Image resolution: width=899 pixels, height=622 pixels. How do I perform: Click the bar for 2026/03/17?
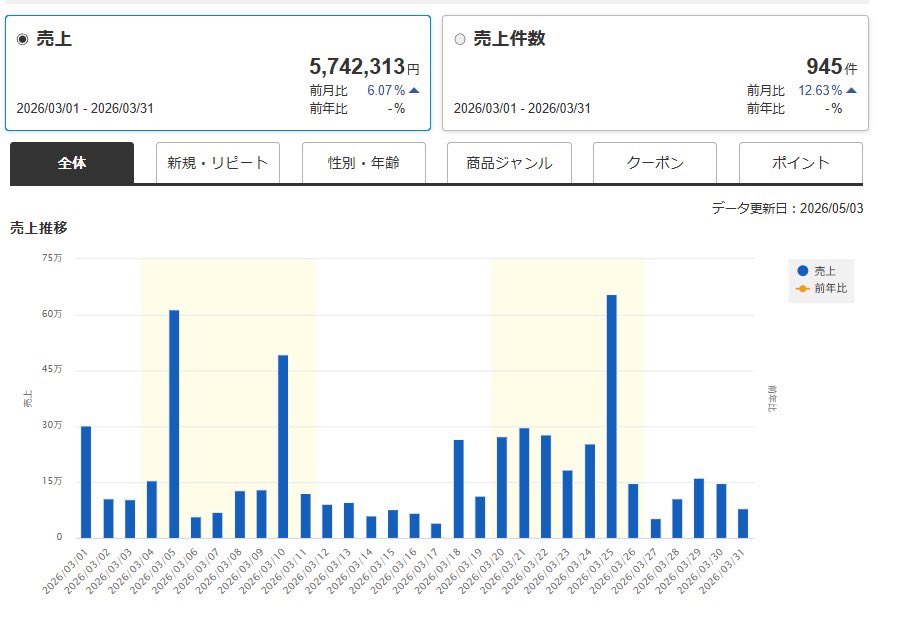(436, 531)
